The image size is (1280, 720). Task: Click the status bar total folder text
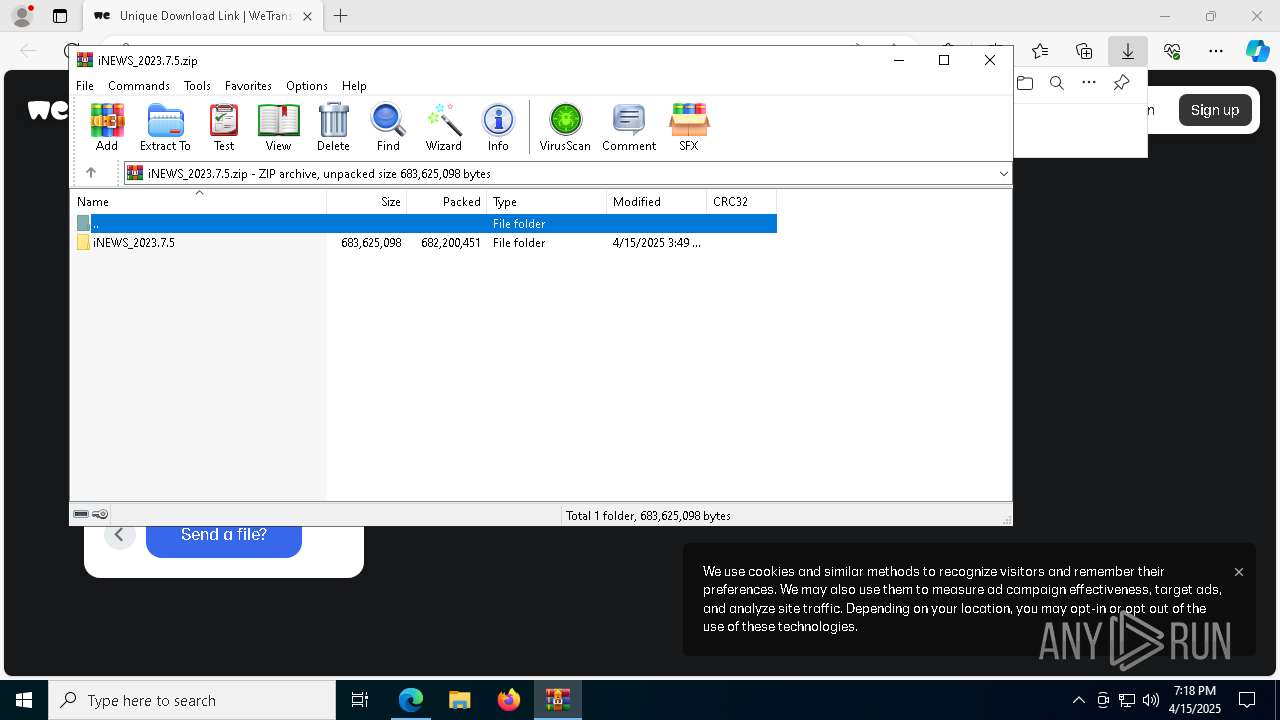[648, 516]
